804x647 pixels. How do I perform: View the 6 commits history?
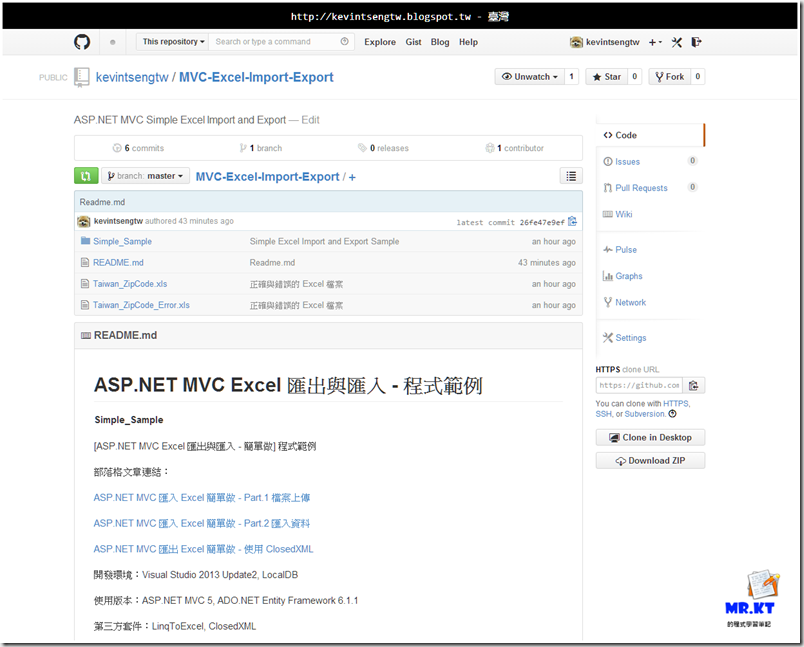138,148
